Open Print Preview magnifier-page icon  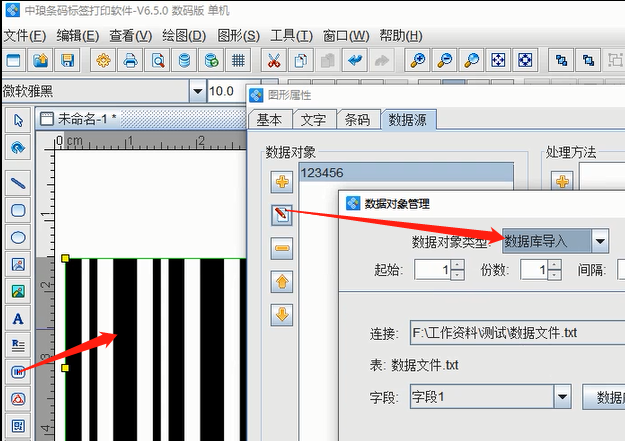coord(157,61)
